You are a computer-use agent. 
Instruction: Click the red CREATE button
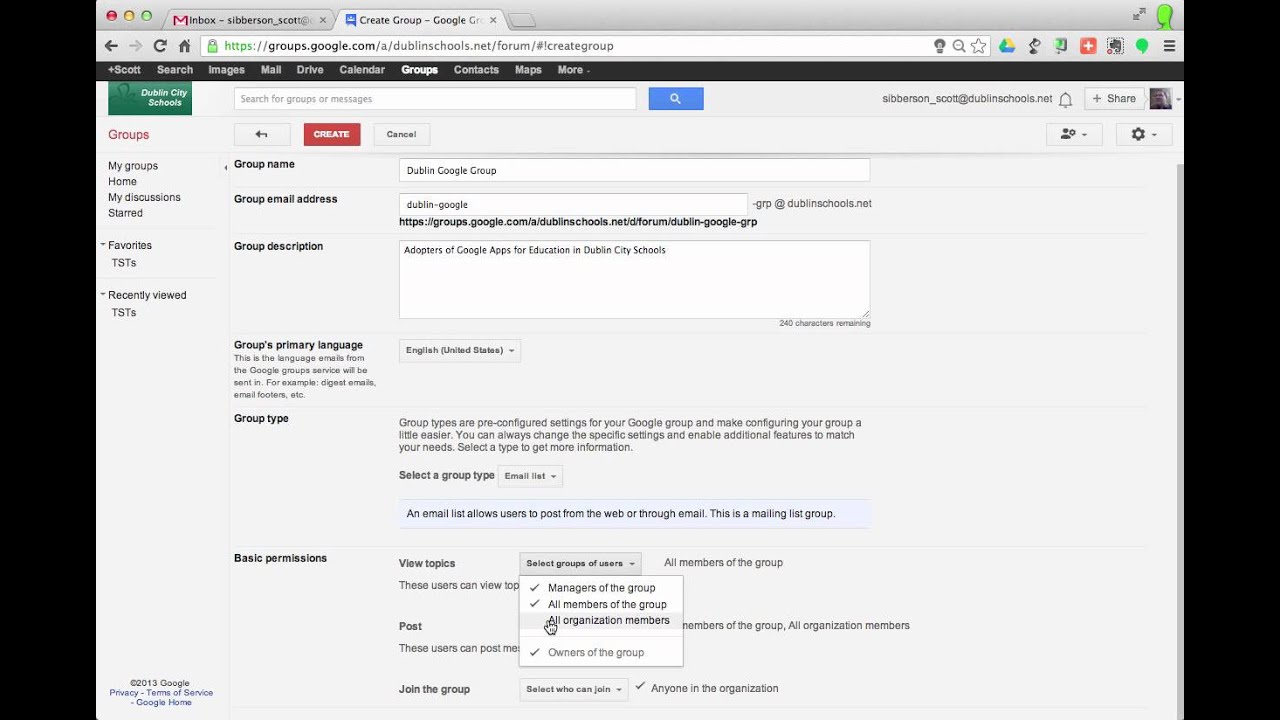coord(332,134)
